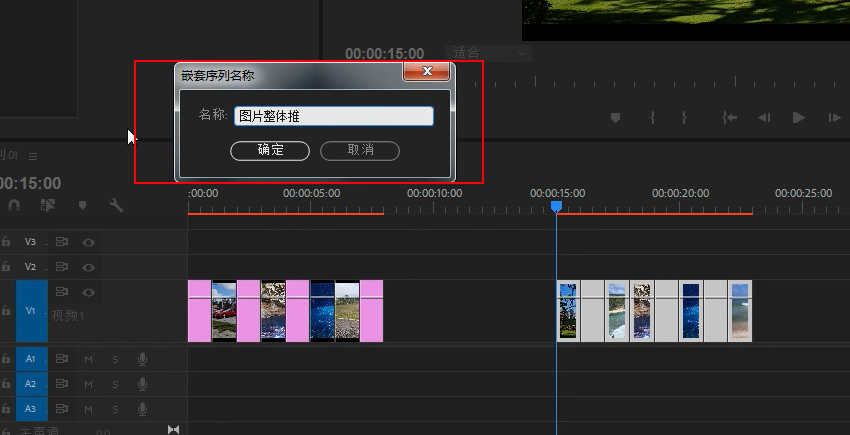Viewport: 850px width, 435px height.
Task: Step forward one frame in program monitor
Action: 834,118
